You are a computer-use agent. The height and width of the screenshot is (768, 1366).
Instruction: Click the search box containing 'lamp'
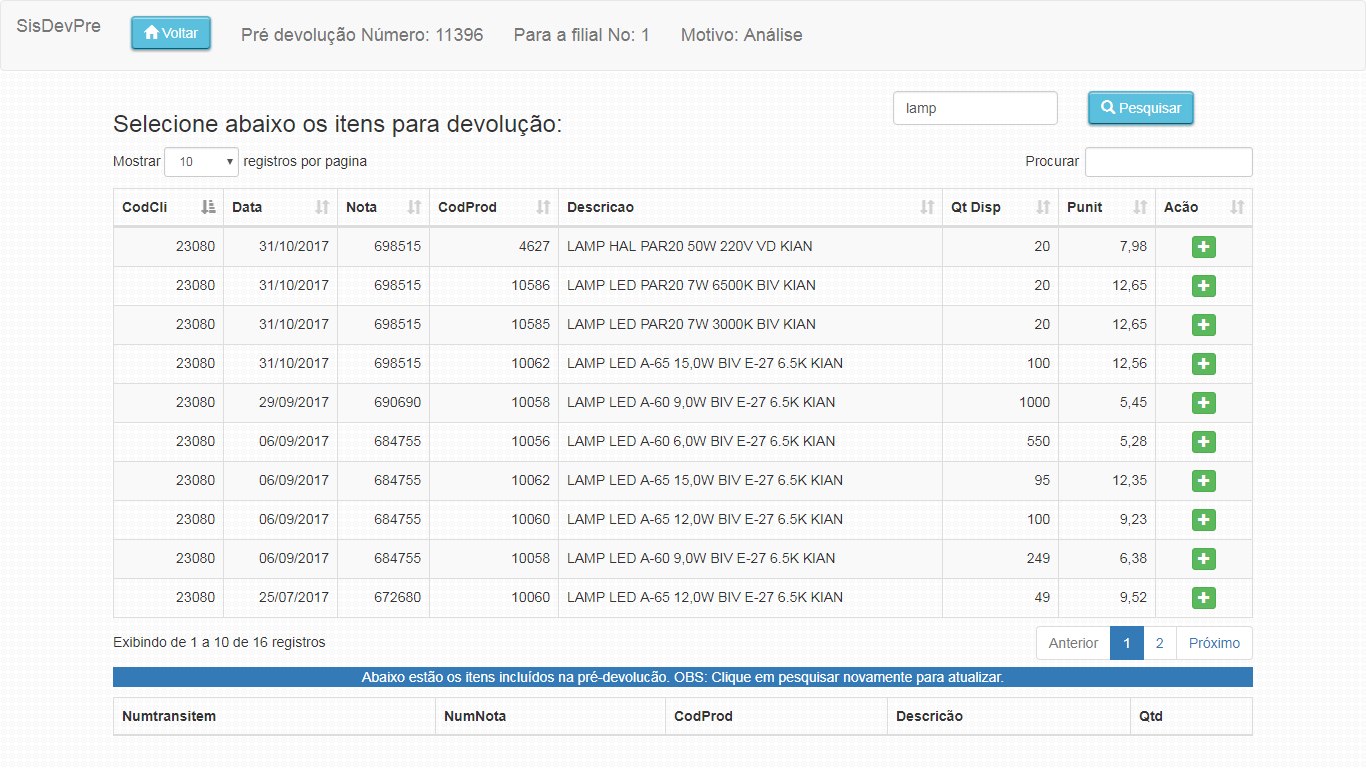974,108
